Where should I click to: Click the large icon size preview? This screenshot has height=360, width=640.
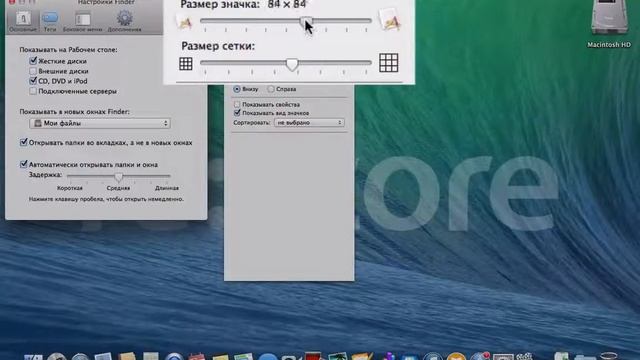[389, 20]
